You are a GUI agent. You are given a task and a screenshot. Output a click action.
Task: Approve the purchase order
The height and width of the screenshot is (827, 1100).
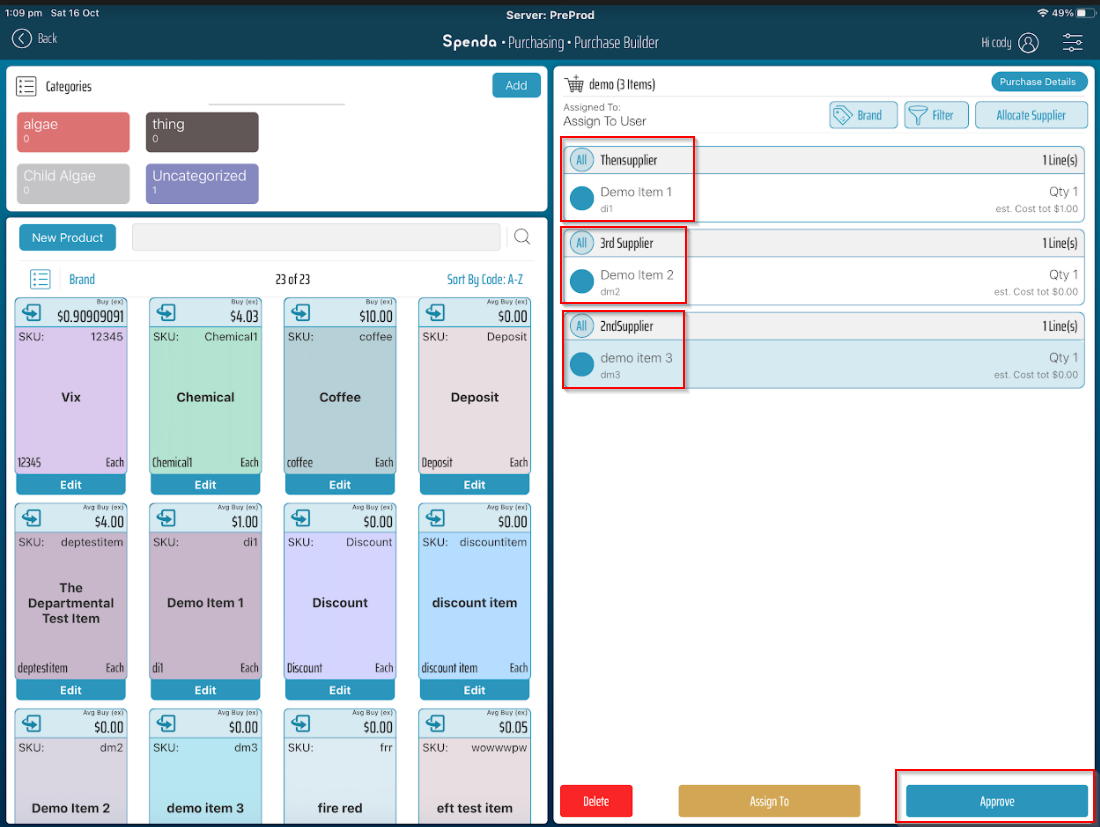point(997,801)
